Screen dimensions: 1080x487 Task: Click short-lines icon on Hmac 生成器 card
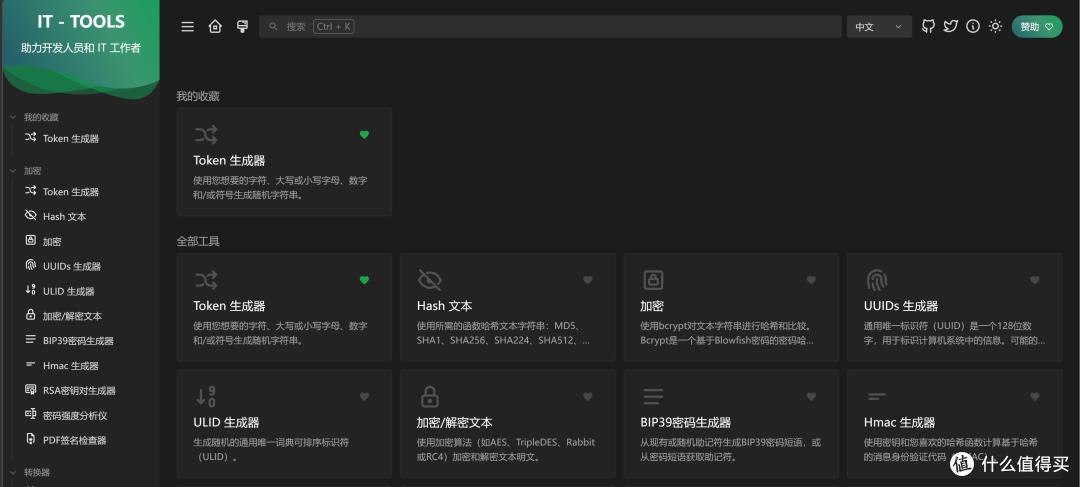click(x=876, y=396)
